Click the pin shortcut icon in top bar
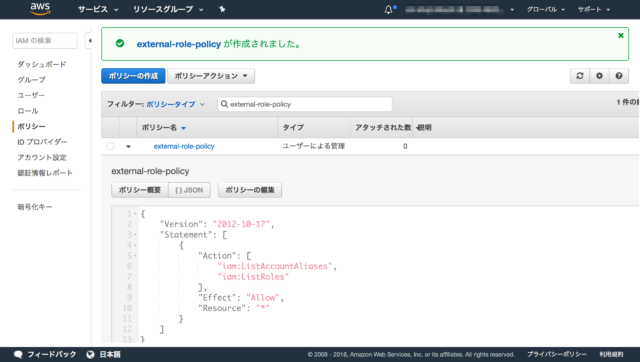The image size is (640, 362). coord(222,9)
